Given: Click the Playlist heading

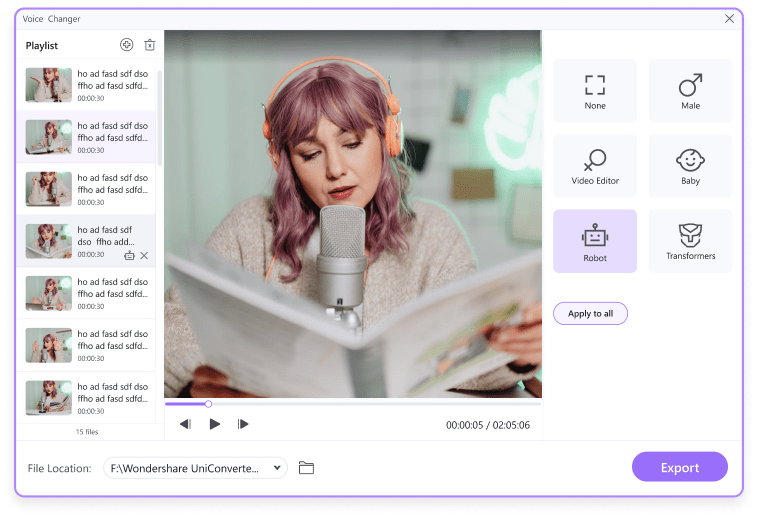Looking at the screenshot, I should [x=42, y=45].
